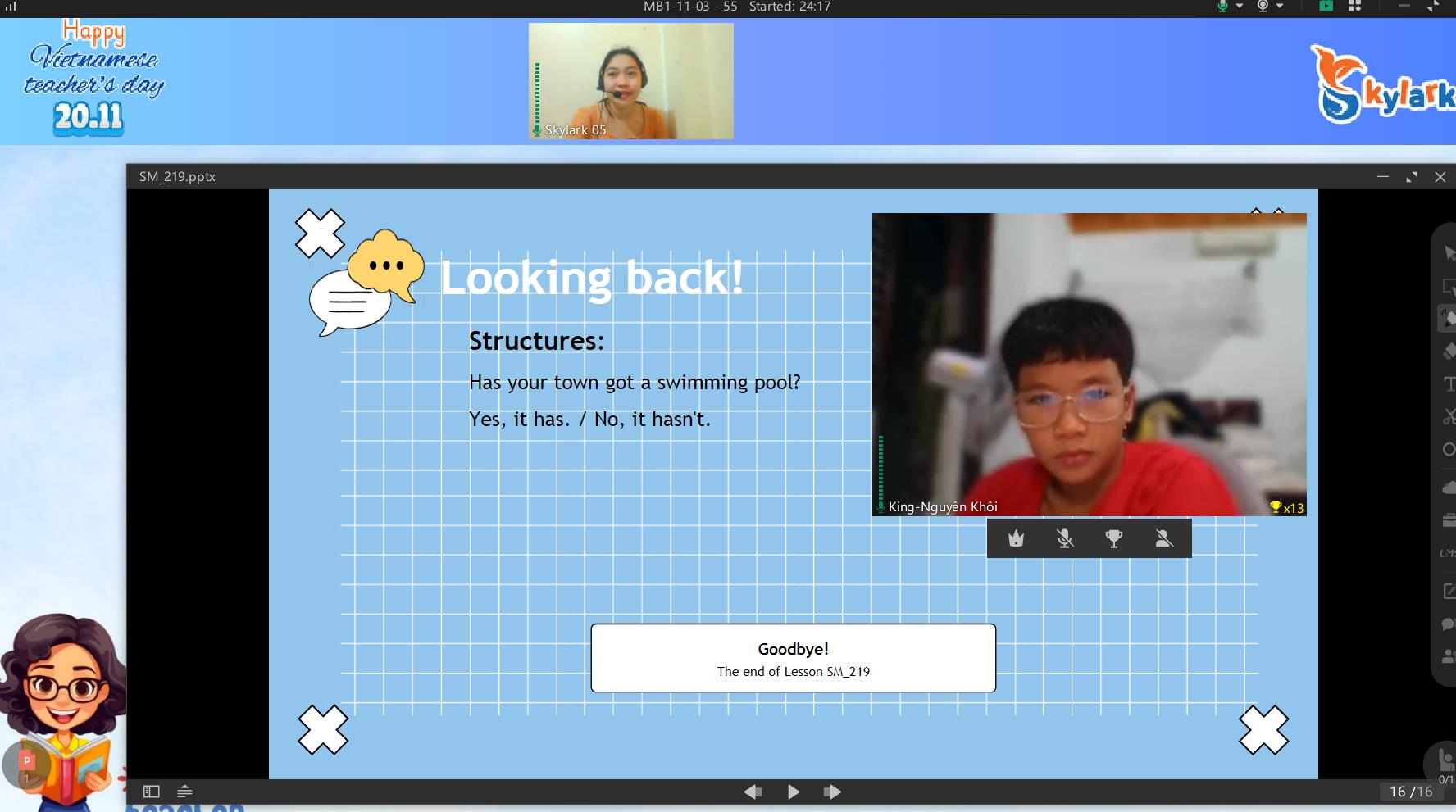
Task: Select the eraser tool in right toolbar
Action: pos(1449,352)
